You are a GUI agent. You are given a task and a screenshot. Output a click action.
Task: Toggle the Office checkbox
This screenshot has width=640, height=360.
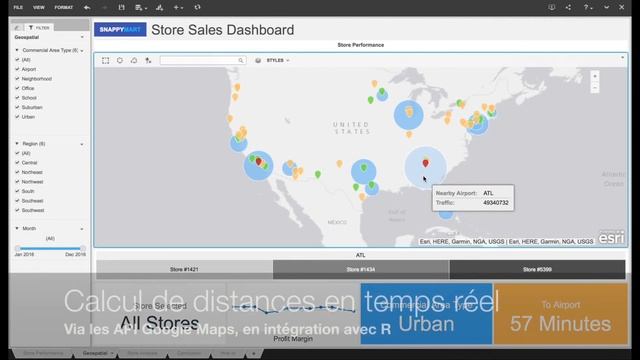pos(17,88)
